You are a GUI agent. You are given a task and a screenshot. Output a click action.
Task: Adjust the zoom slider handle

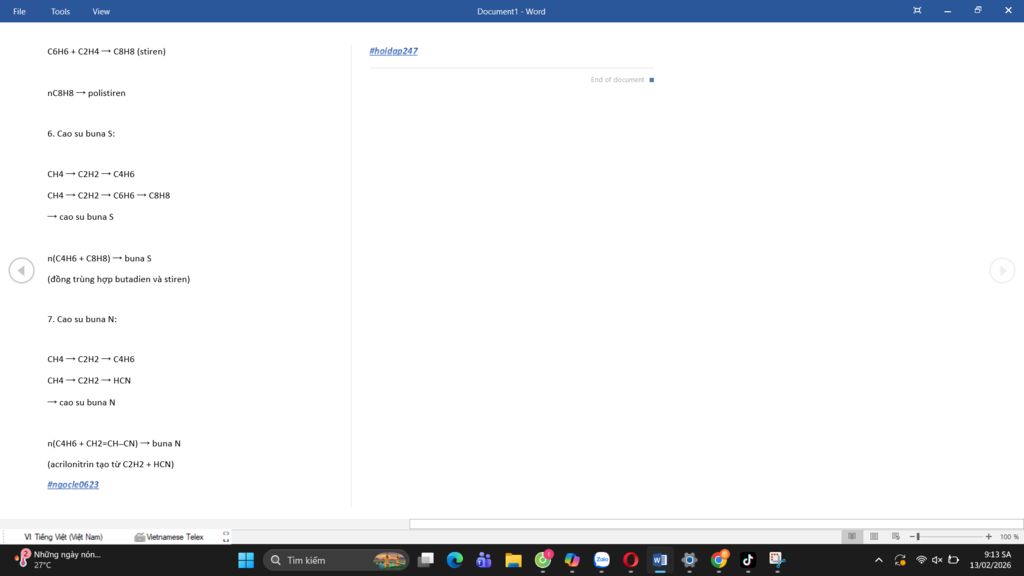click(x=918, y=537)
